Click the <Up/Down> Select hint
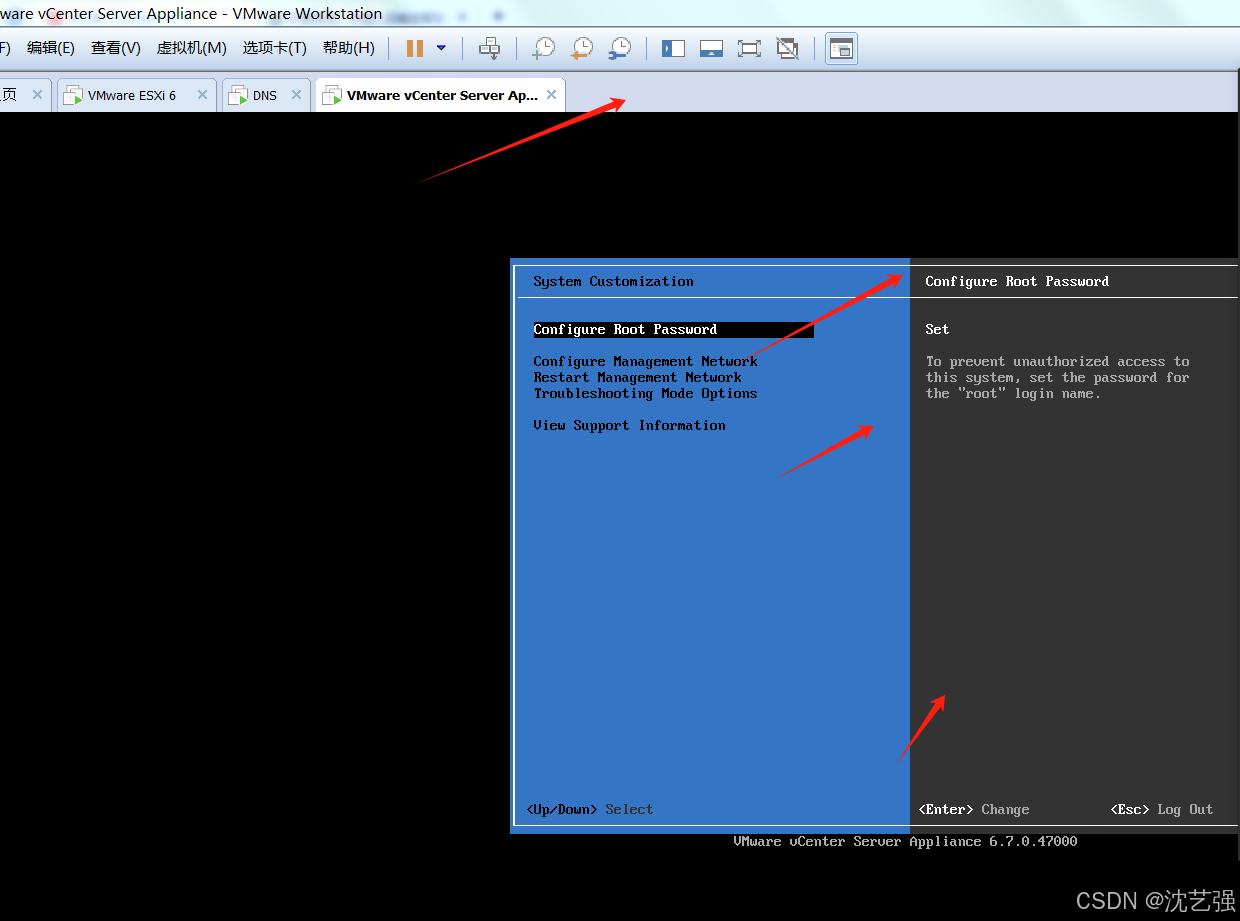This screenshot has height=921, width=1240. point(589,809)
